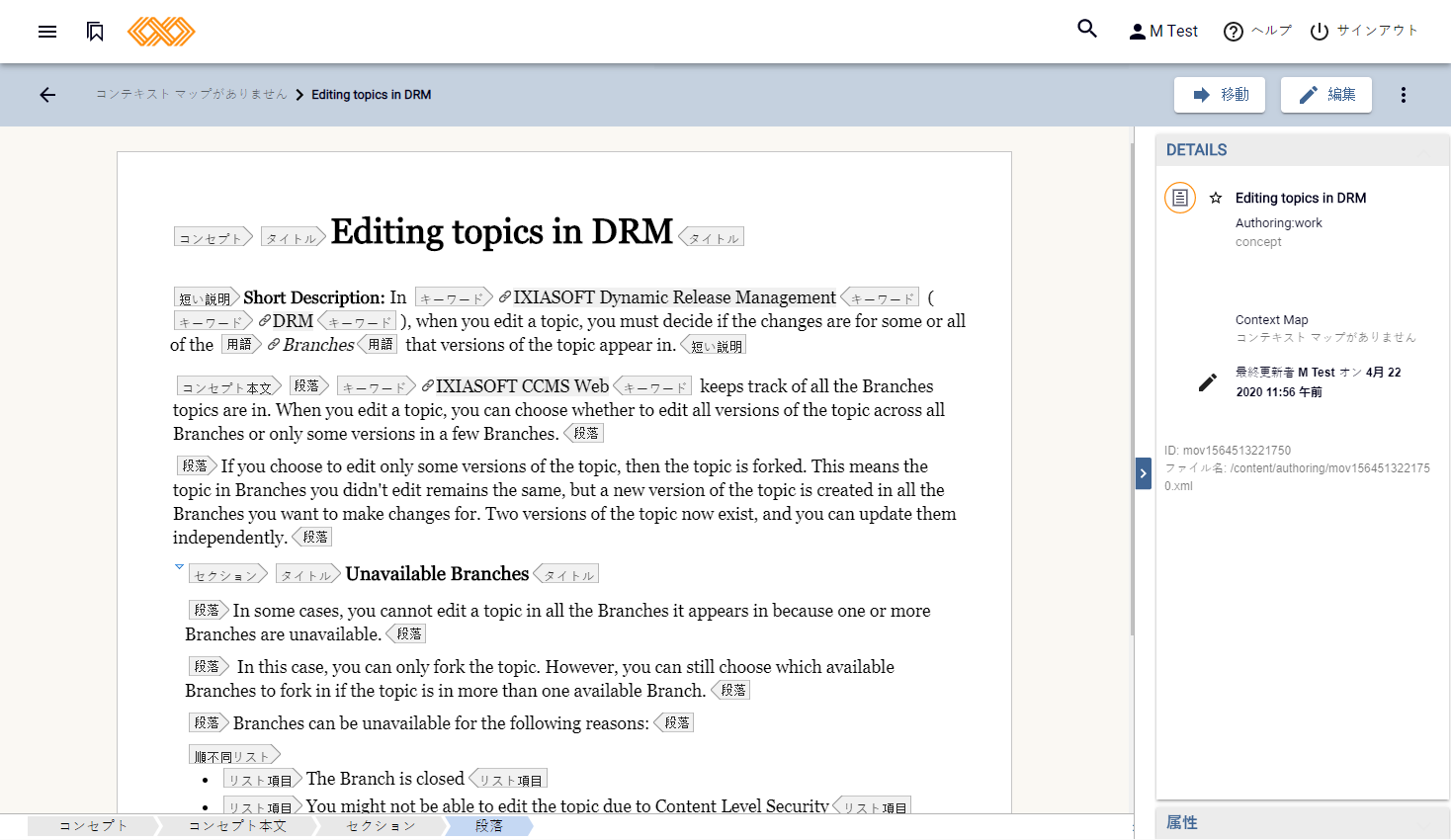Viewport: 1451px width, 840px height.
Task: Collapse the DETAILS panel header
Action: tap(1302, 150)
